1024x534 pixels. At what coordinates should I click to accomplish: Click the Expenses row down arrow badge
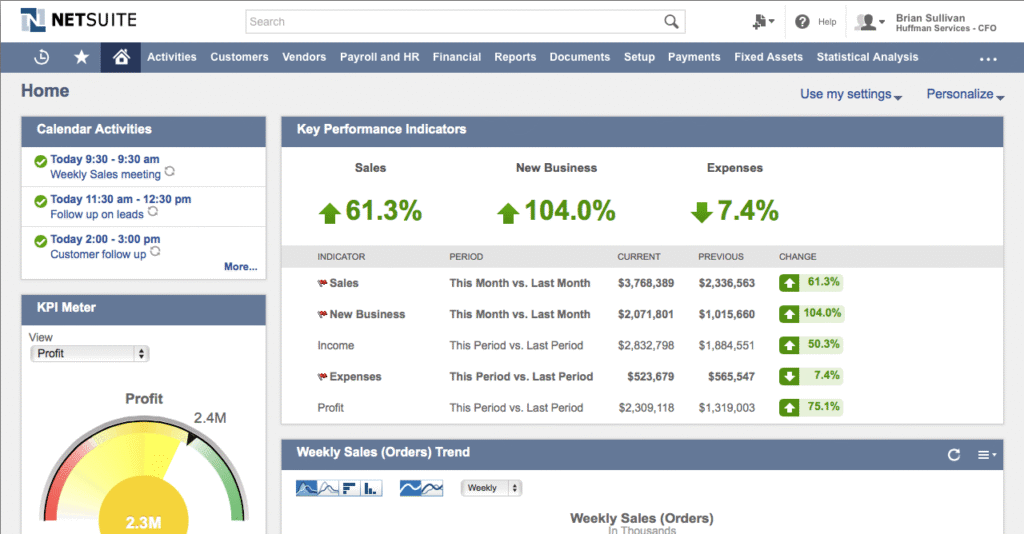tap(789, 376)
